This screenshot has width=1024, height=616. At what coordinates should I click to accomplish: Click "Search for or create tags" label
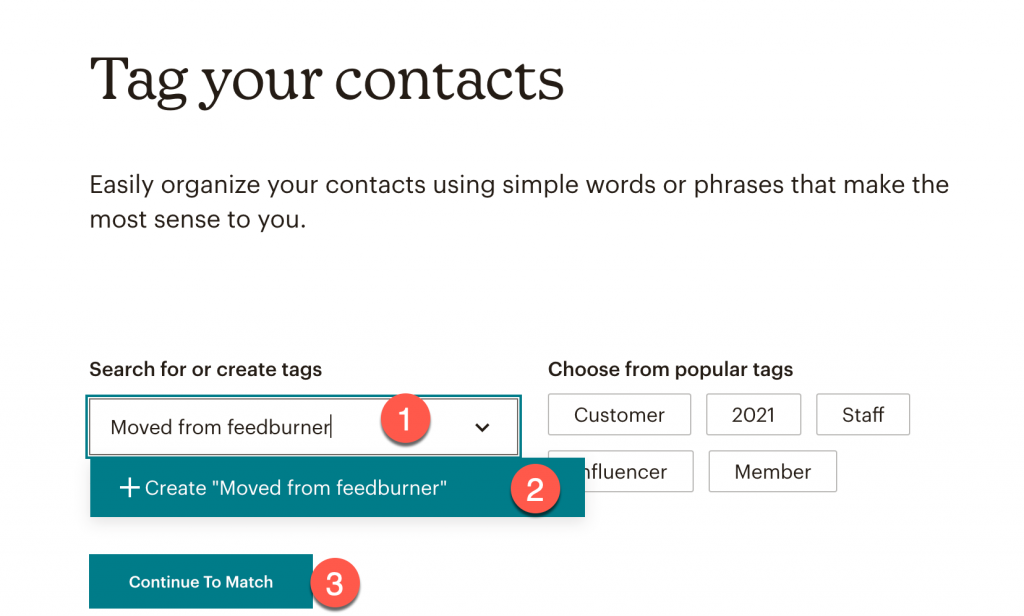206,369
